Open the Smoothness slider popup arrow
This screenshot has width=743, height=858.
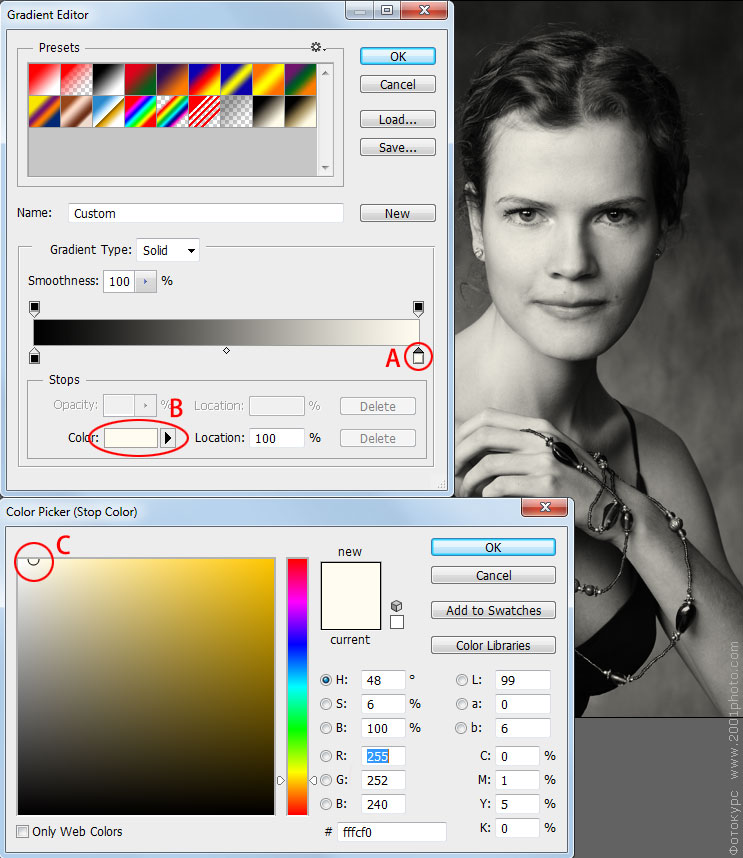[x=146, y=281]
